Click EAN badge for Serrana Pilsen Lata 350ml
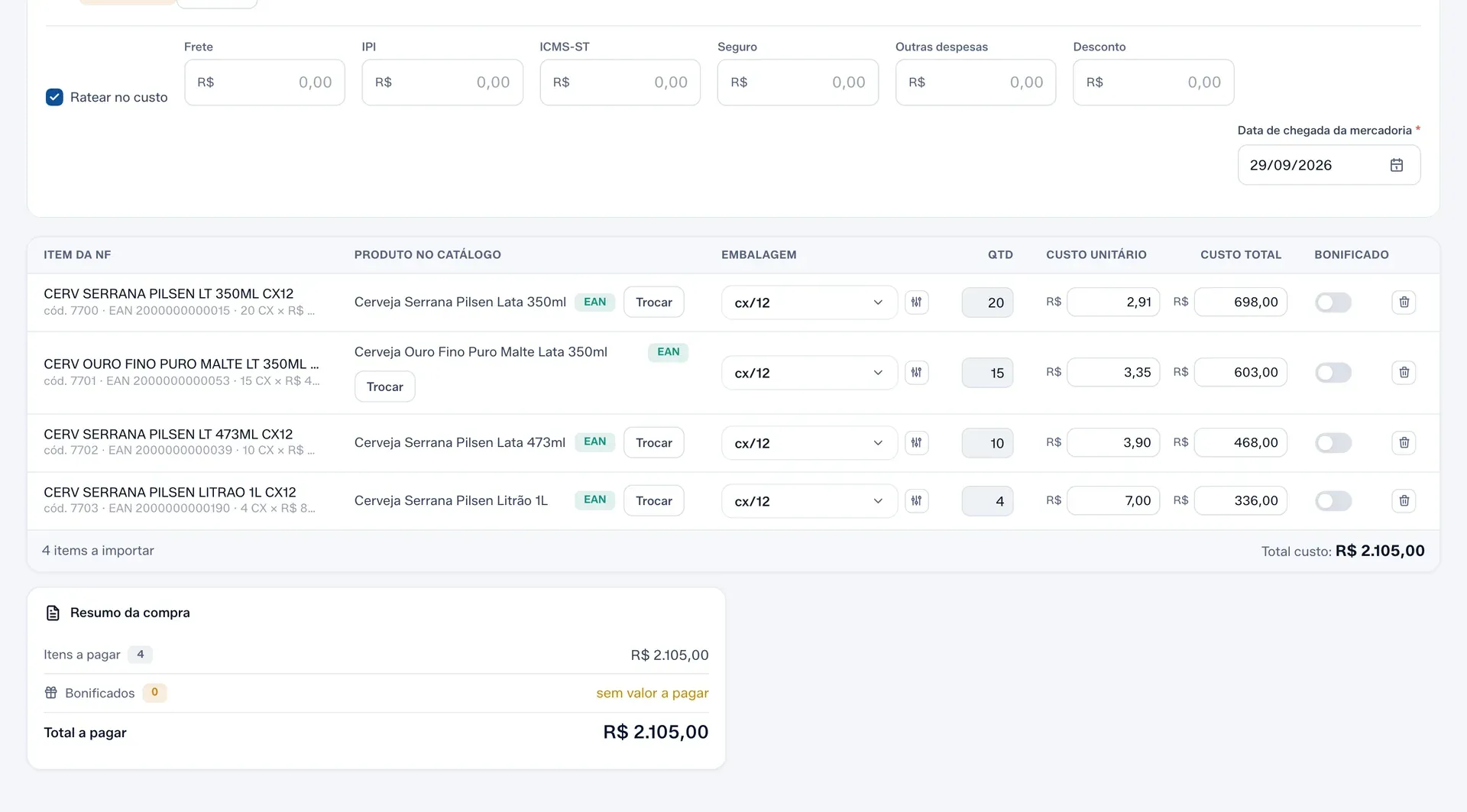 click(594, 302)
